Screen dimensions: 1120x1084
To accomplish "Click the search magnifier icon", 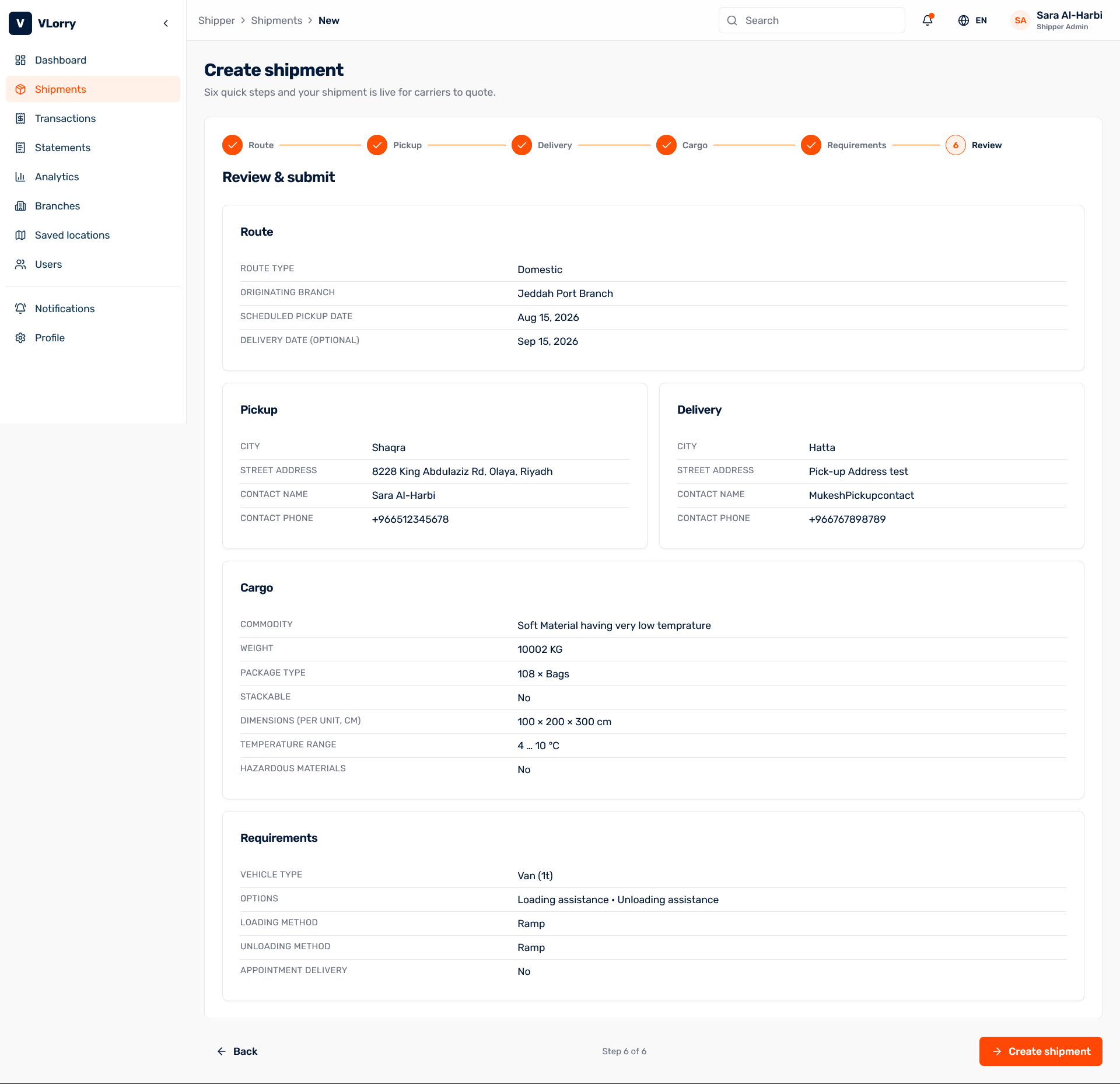I will pyautogui.click(x=732, y=20).
